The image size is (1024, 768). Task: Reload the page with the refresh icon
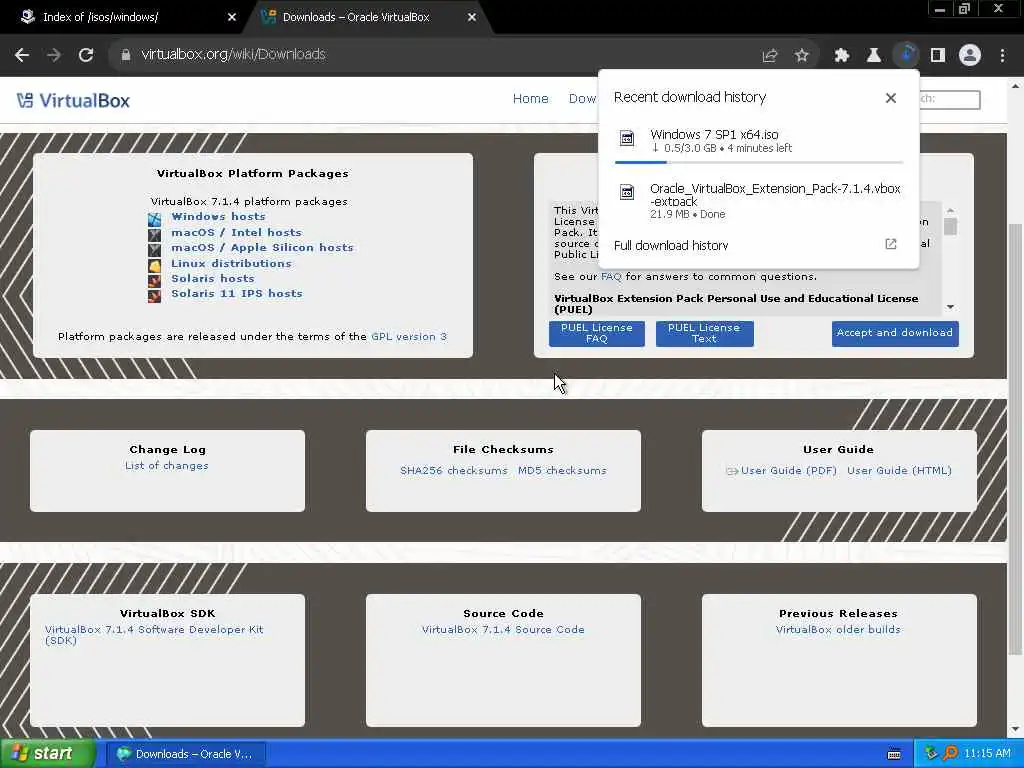coord(86,55)
